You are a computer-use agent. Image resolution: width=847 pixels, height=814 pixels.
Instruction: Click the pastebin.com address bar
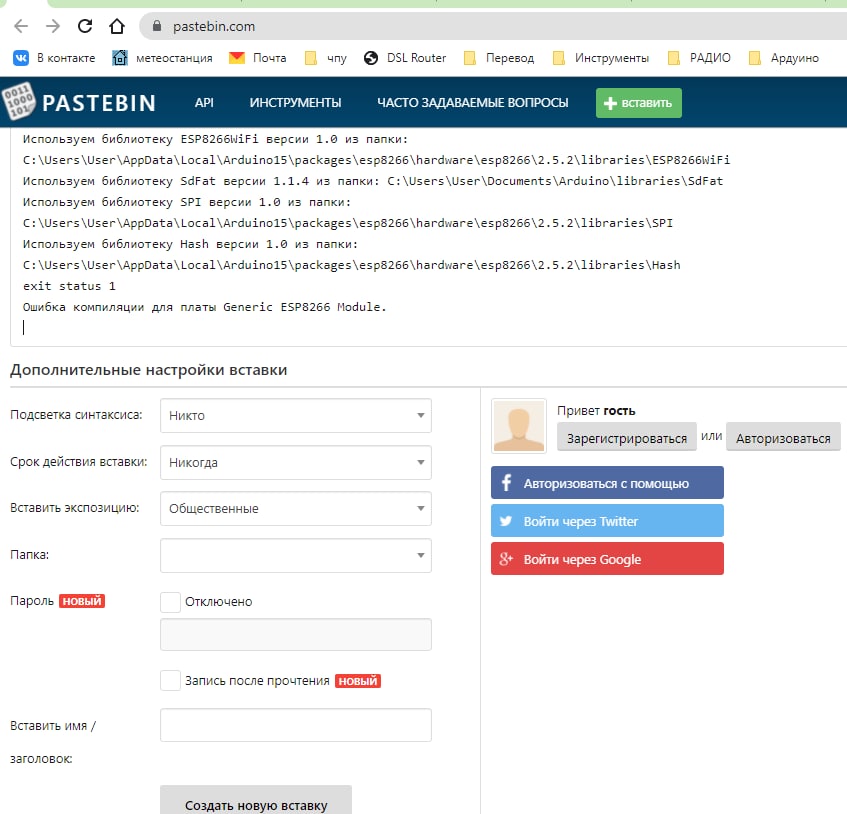point(493,26)
